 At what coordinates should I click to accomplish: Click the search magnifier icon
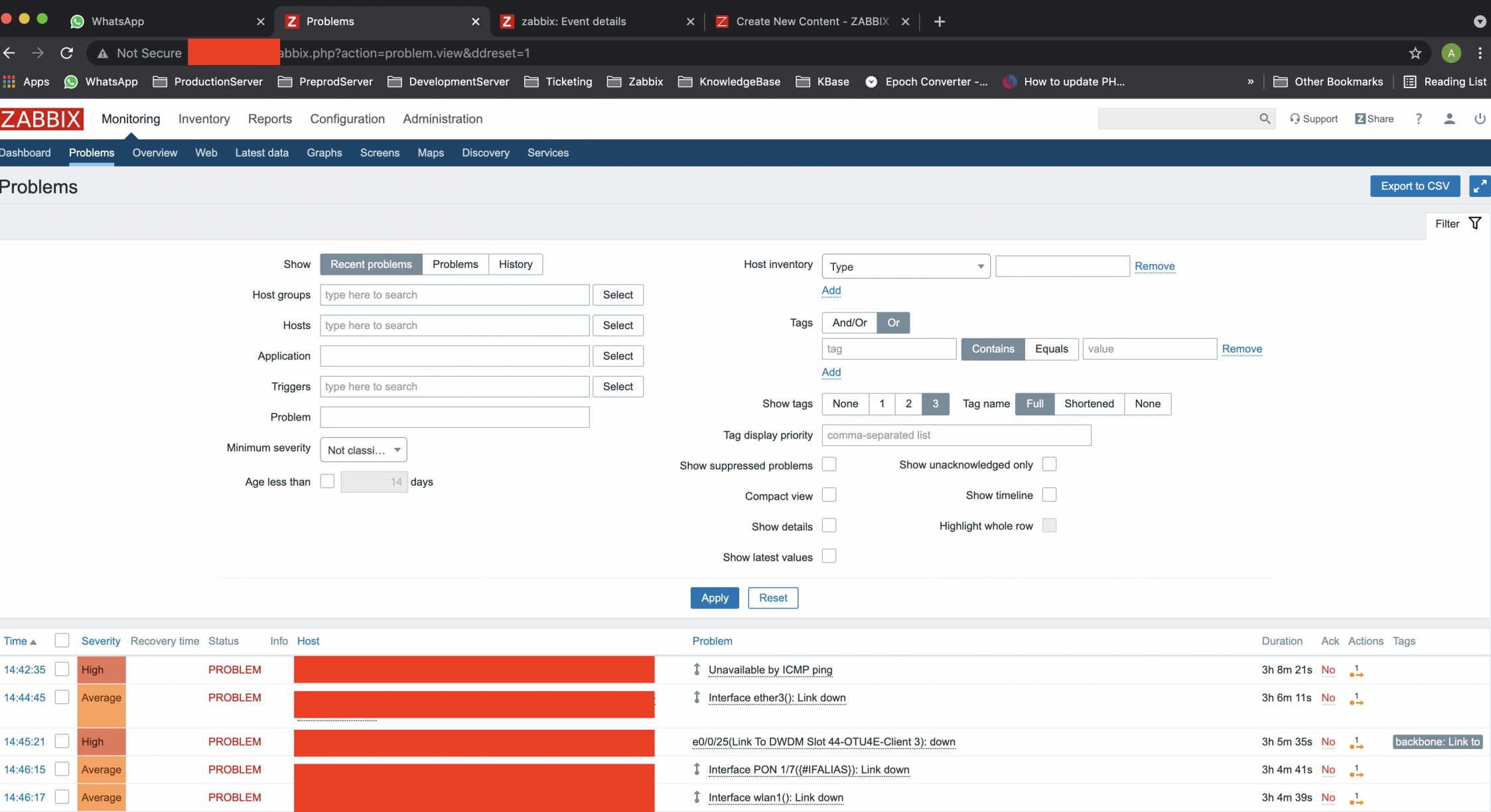(x=1265, y=119)
